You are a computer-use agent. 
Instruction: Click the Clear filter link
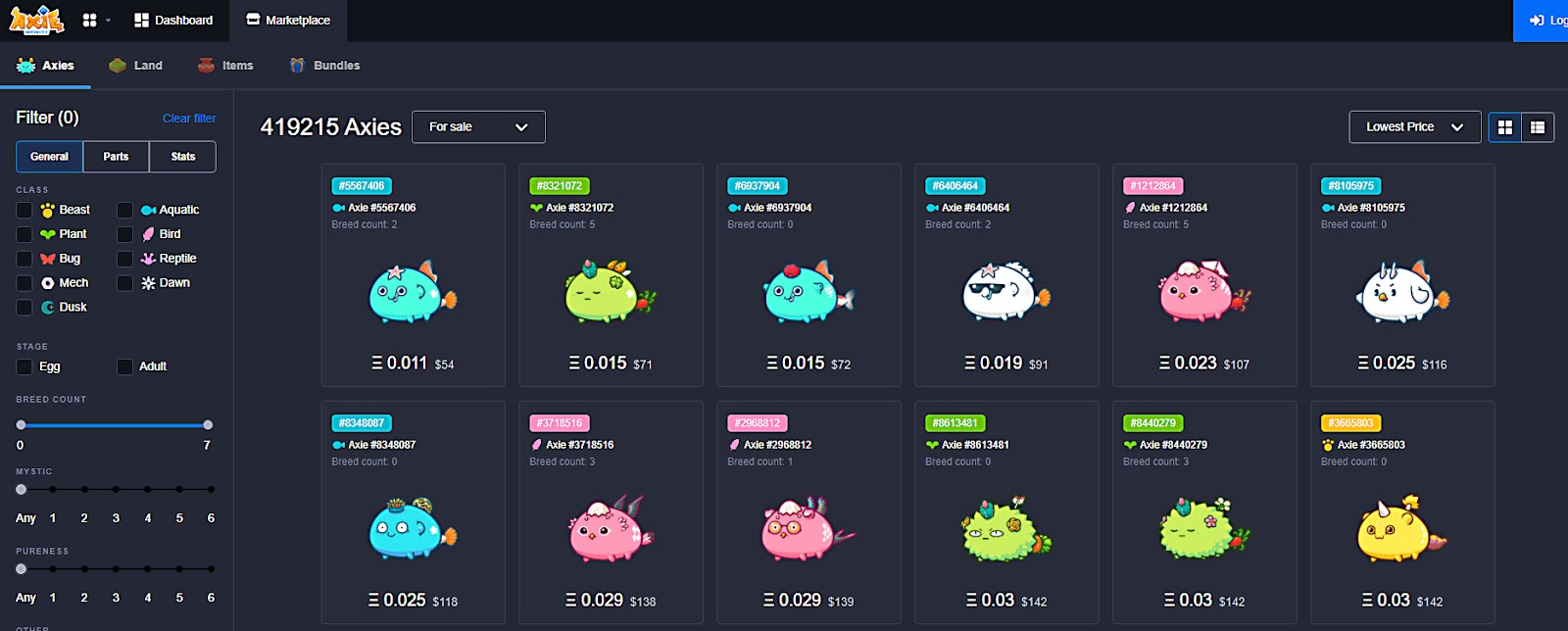[x=189, y=118]
